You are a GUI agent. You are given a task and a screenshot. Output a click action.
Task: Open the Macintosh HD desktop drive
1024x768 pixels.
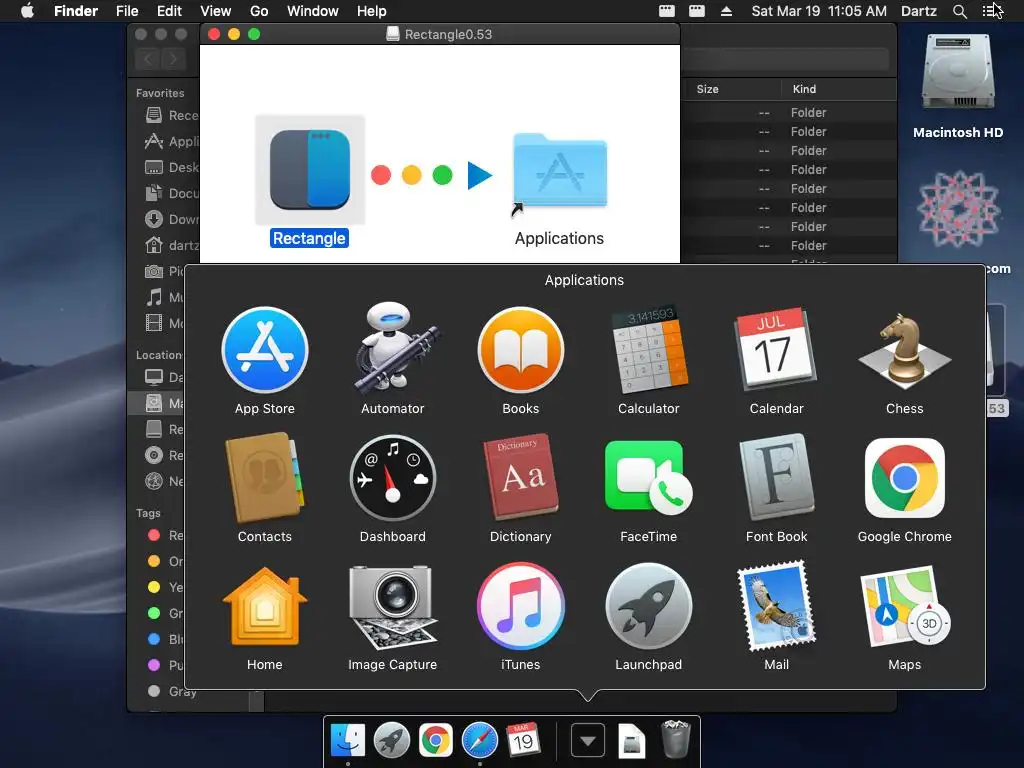coord(958,72)
